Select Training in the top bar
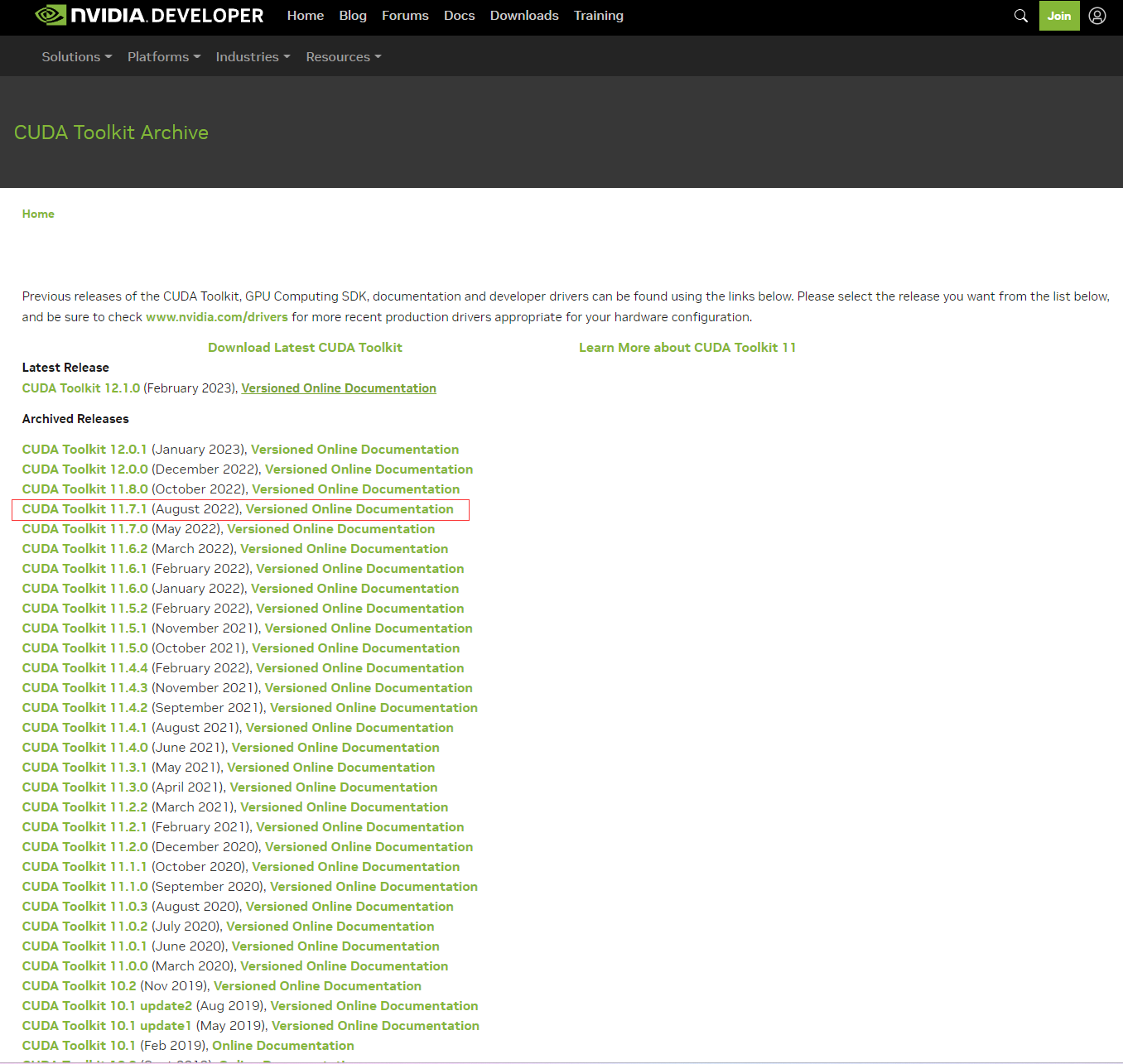Image resolution: width=1123 pixels, height=1064 pixels. [x=598, y=16]
